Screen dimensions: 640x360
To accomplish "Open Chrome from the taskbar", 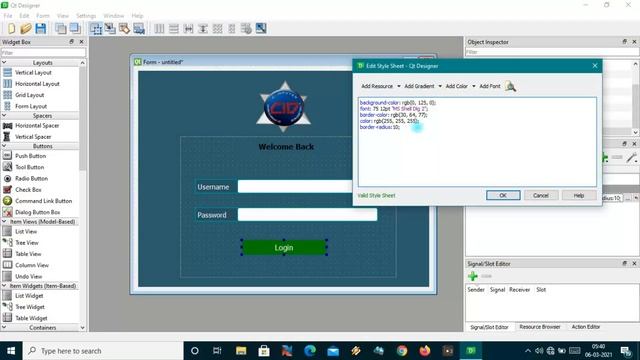I will (402, 351).
